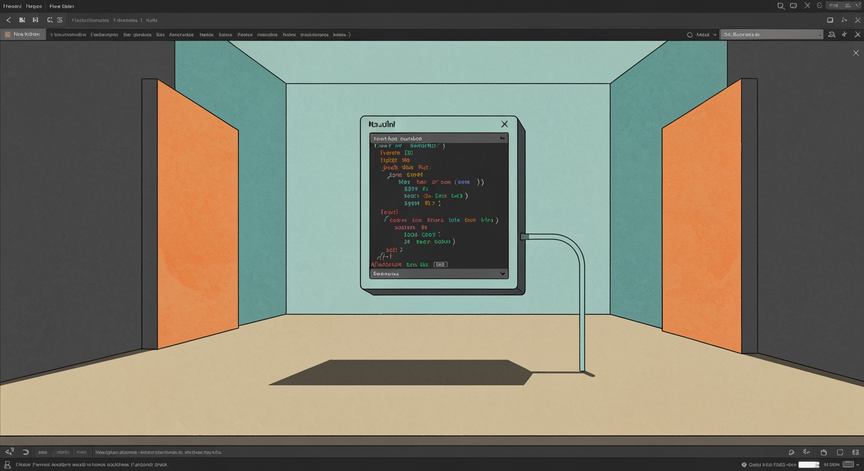Click the first small button after the undo arrow
This screenshot has width=864, height=471.
click(x=42, y=452)
